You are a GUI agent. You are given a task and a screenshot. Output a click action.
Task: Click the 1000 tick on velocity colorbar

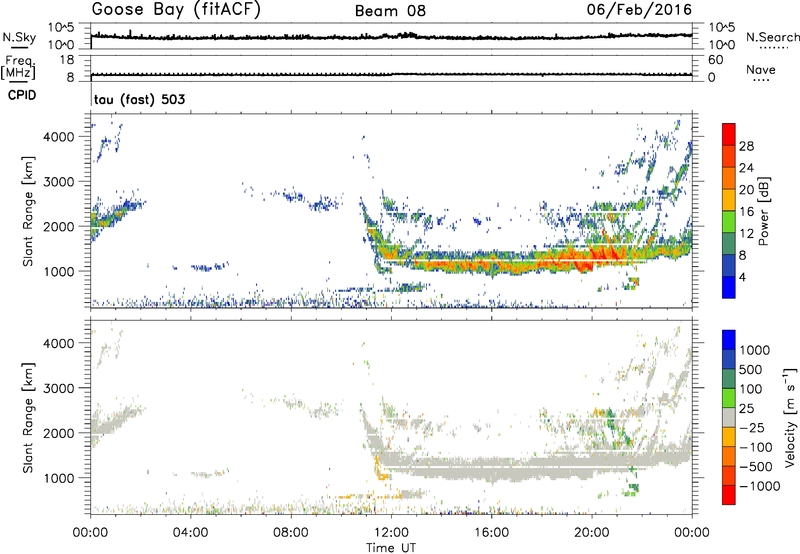[754, 350]
